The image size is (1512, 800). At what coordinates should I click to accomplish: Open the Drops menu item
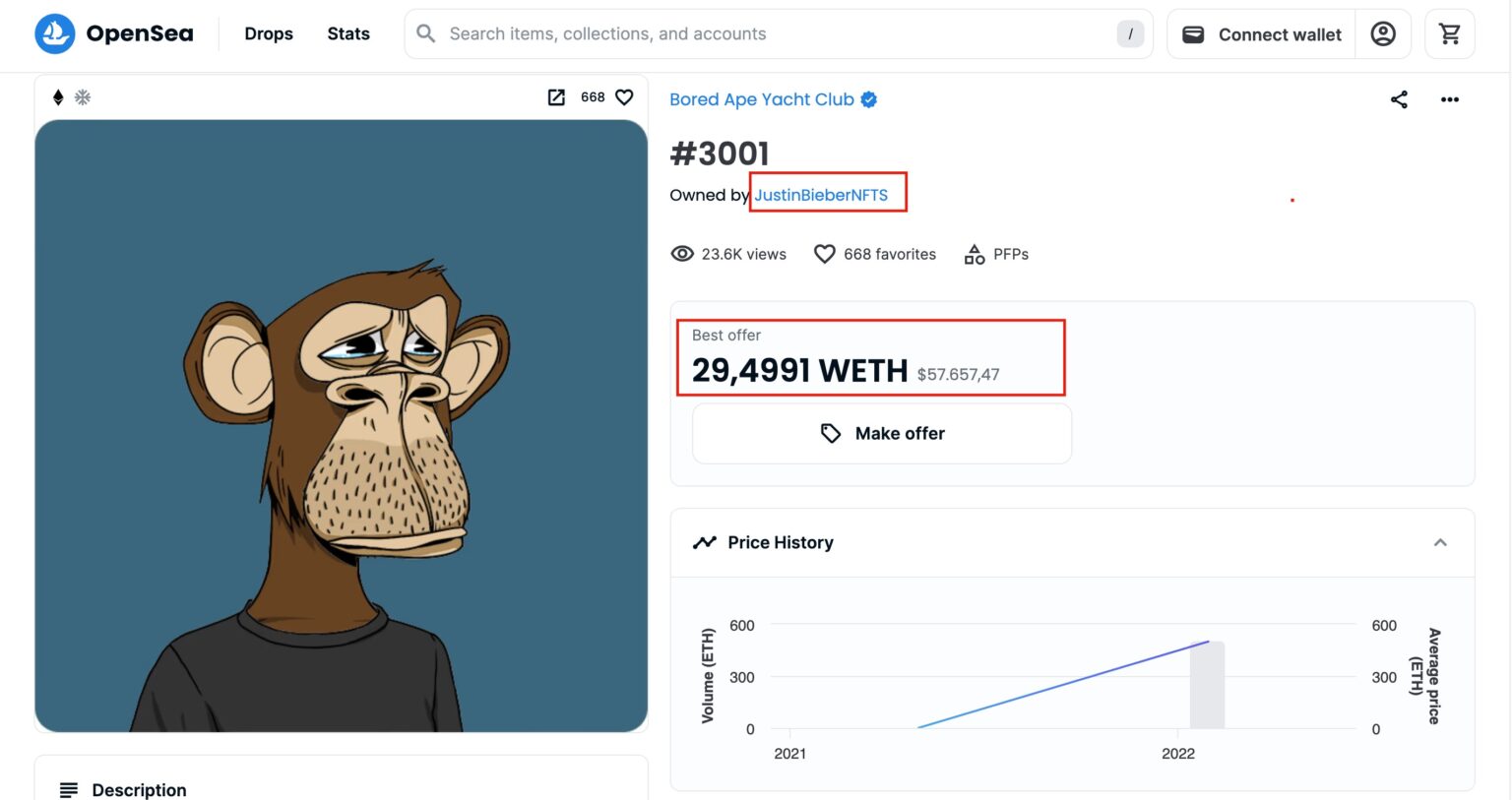pos(269,33)
